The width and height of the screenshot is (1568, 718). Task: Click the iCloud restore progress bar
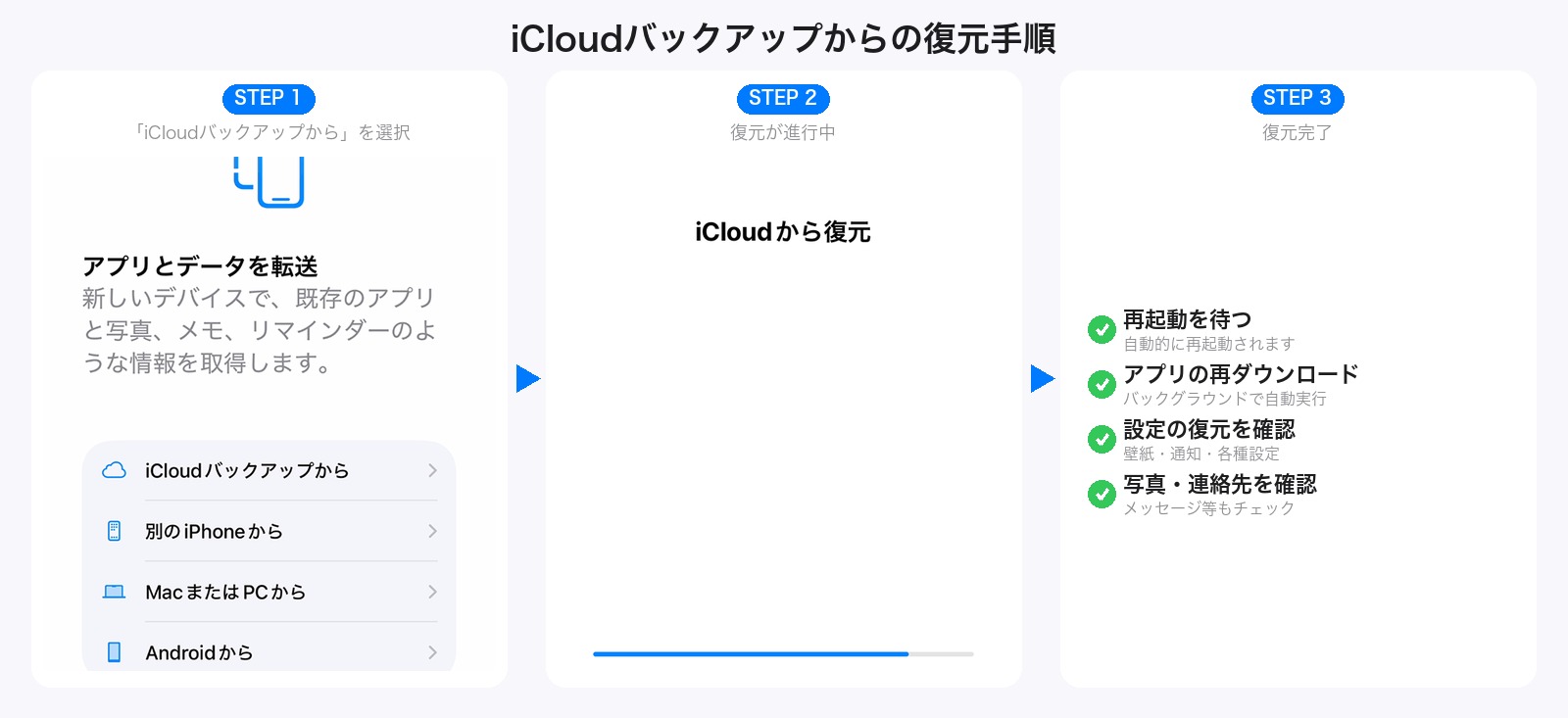point(783,653)
